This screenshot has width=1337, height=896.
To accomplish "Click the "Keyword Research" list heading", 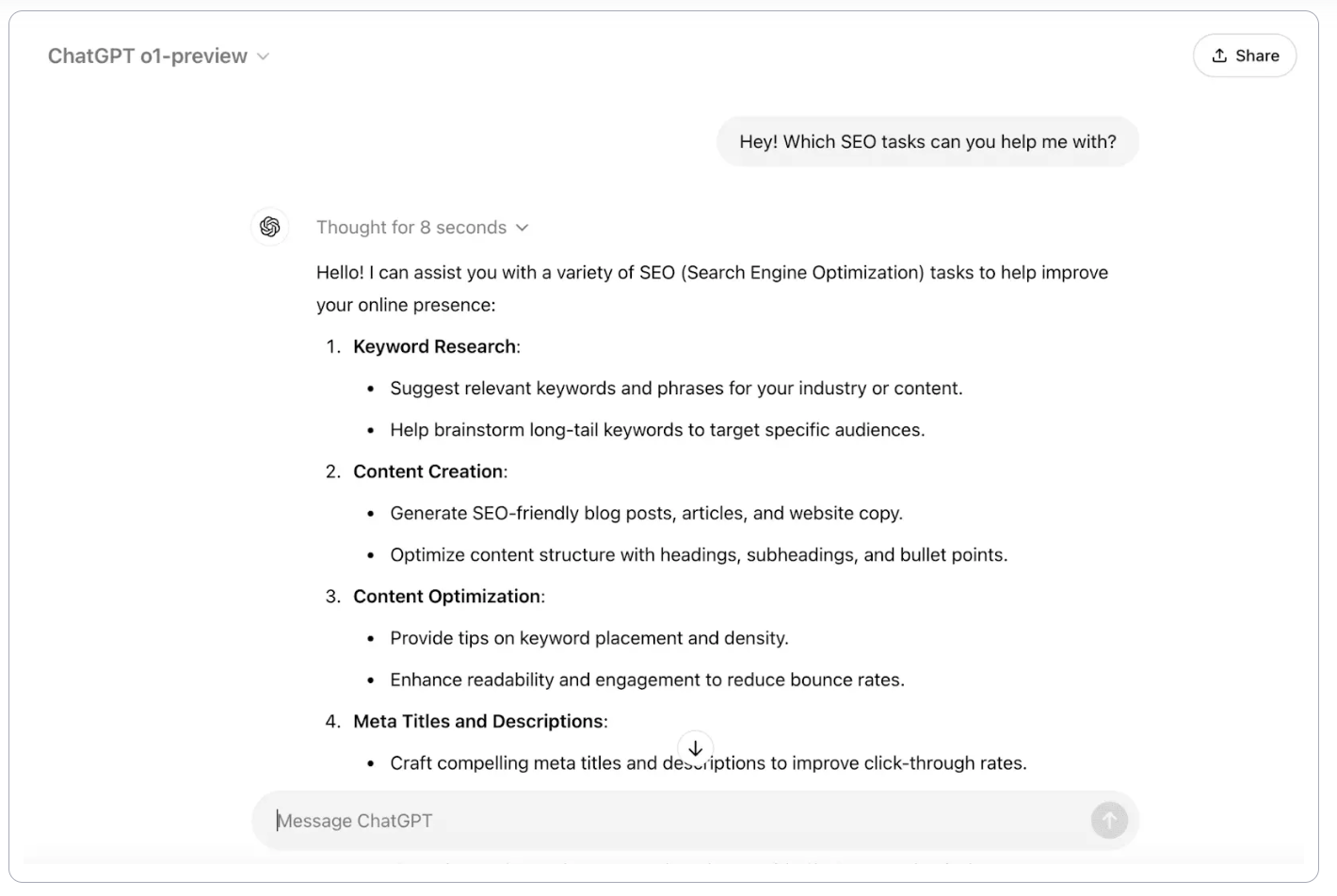I will (x=434, y=345).
